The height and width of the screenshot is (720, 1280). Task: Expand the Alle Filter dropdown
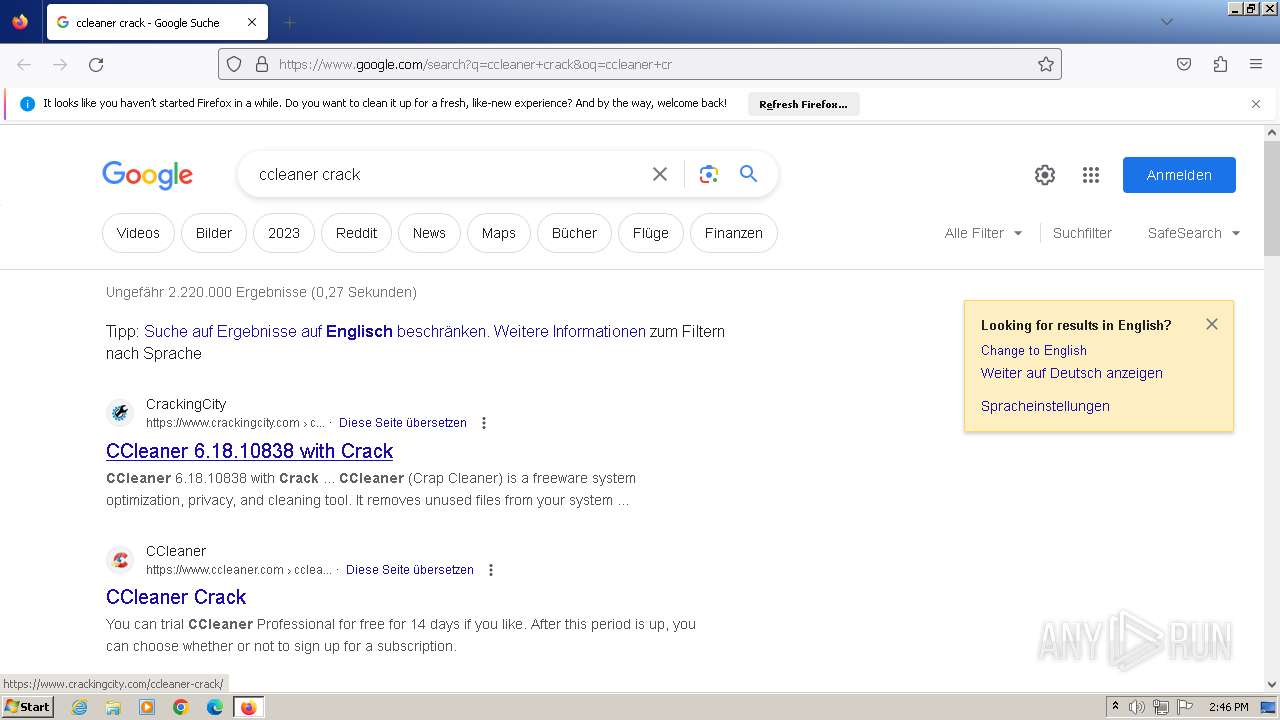[x=984, y=233]
